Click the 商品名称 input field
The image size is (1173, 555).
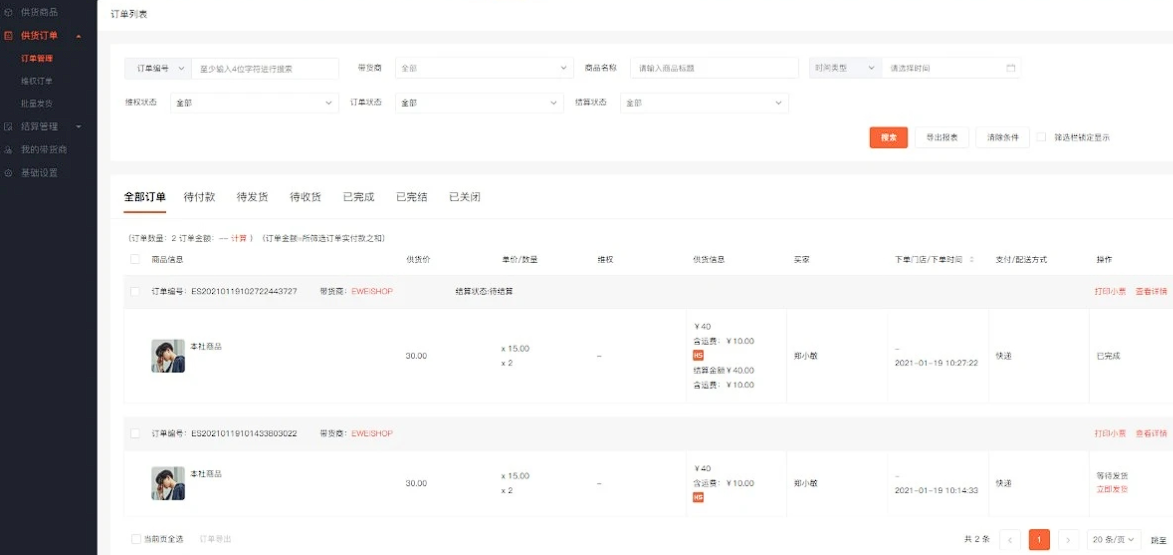pyautogui.click(x=714, y=68)
